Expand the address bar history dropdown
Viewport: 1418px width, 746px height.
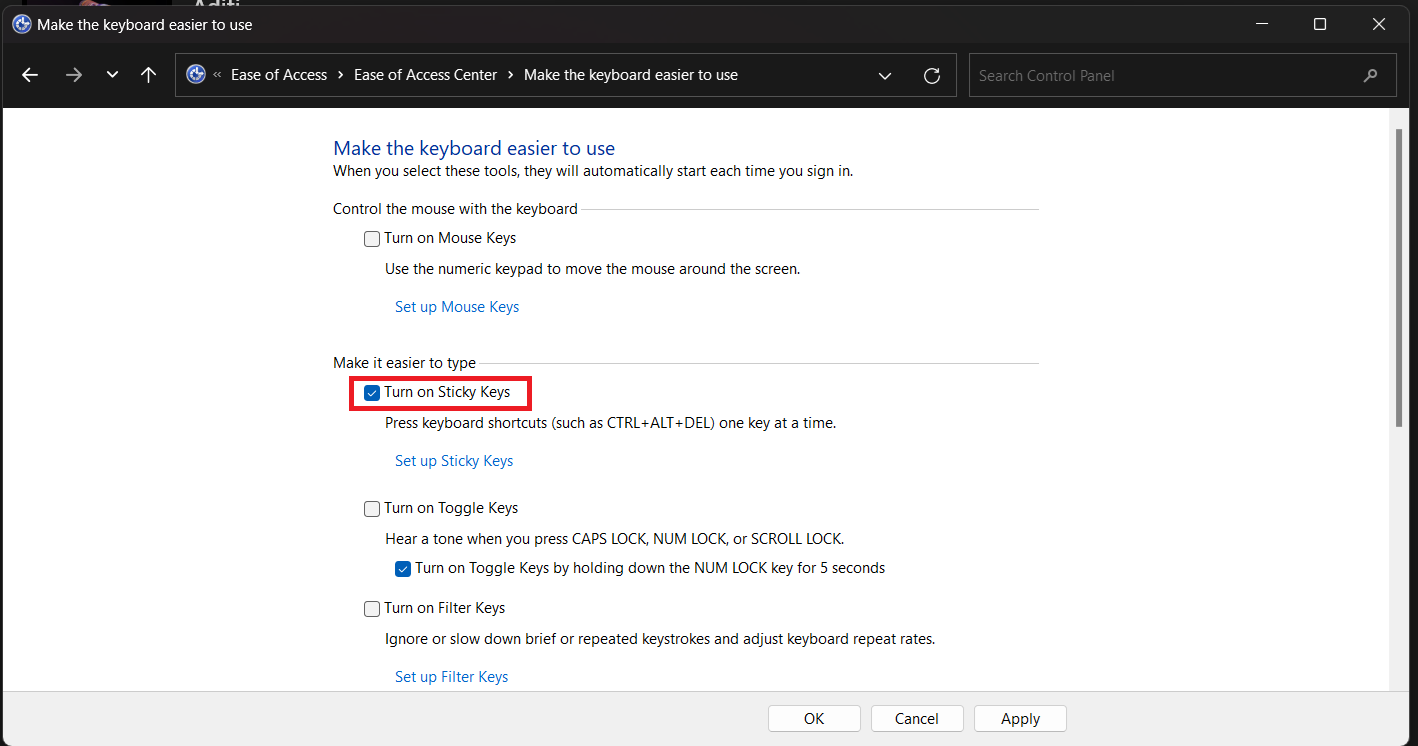click(x=885, y=76)
